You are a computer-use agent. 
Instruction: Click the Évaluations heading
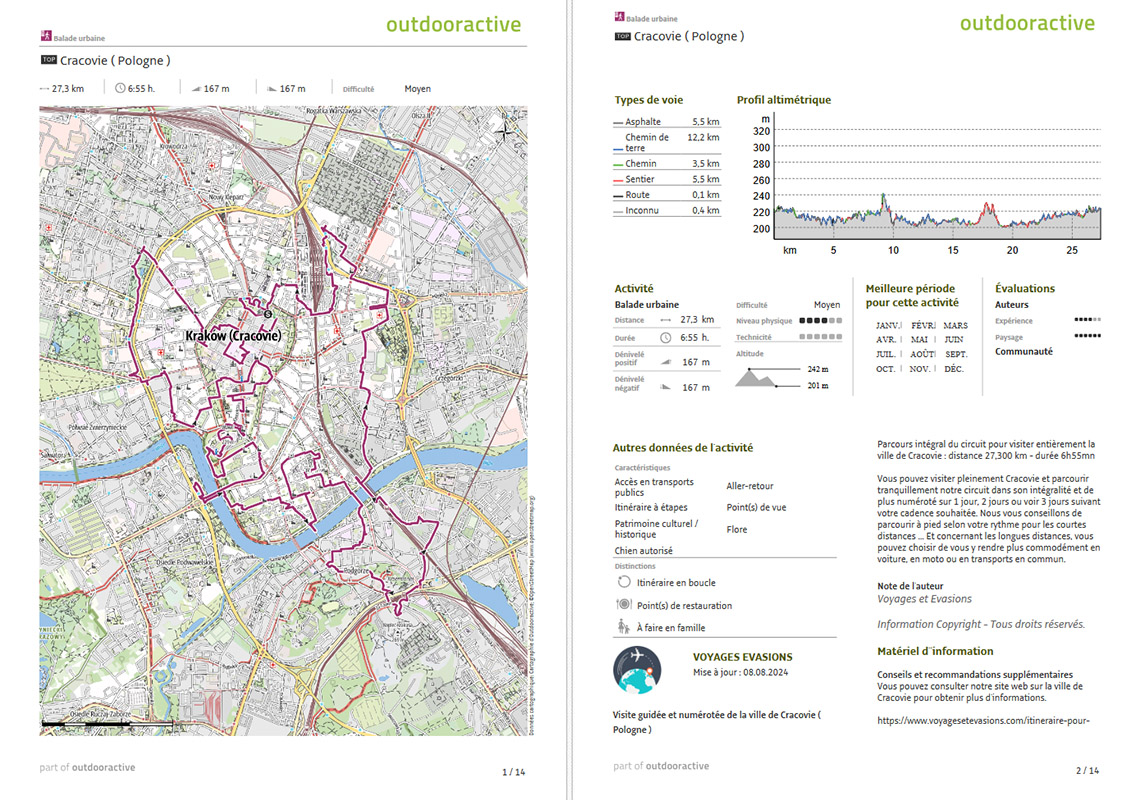1024,289
